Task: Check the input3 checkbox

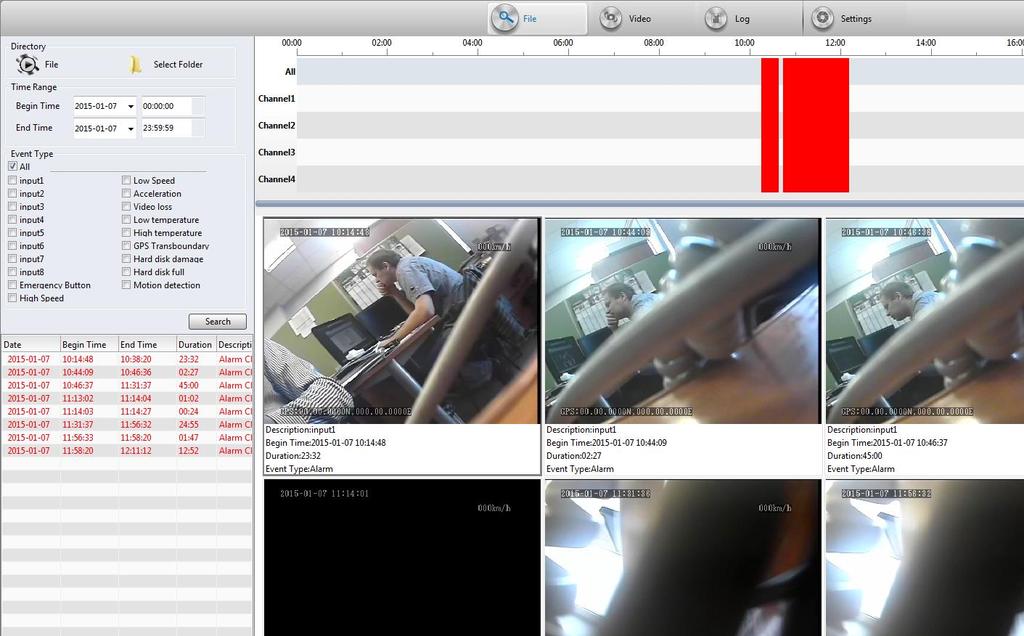Action: tap(12, 206)
